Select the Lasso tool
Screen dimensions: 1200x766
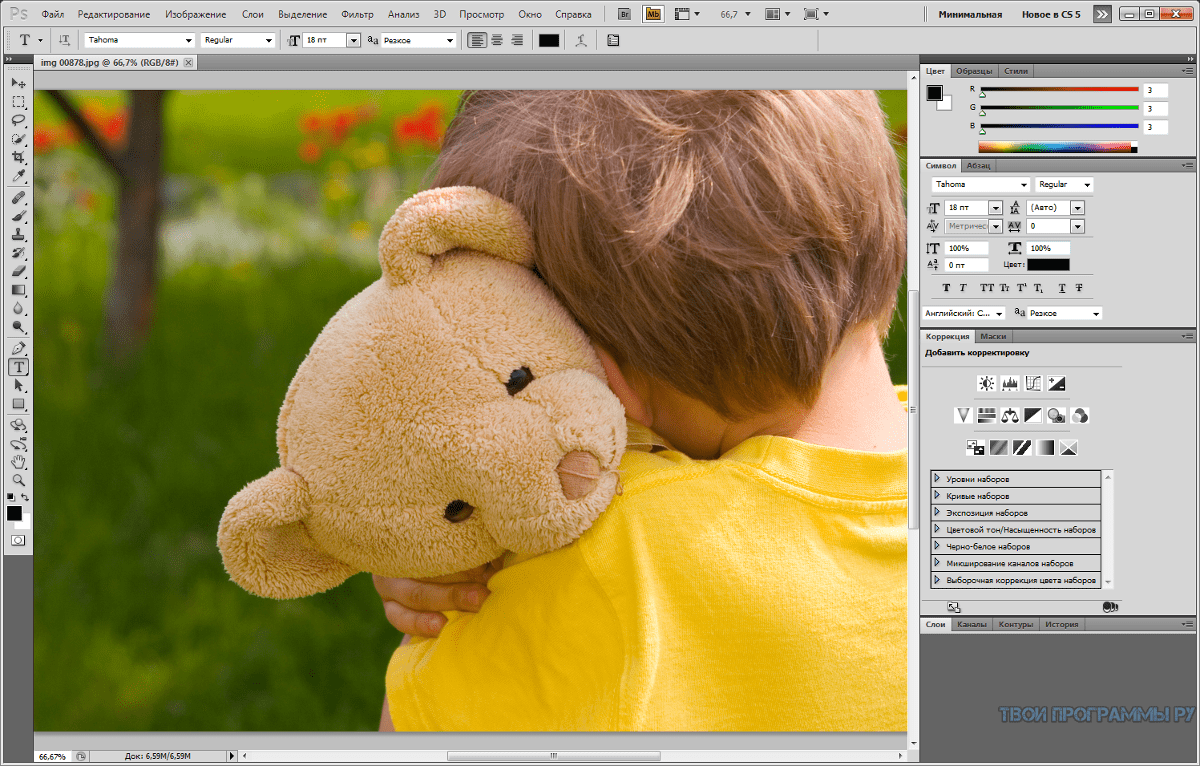[18, 121]
